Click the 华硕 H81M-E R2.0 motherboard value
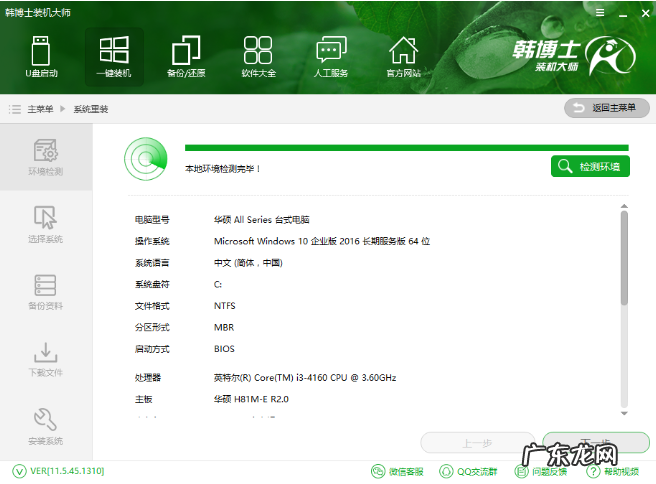This screenshot has height=484, width=656. pyautogui.click(x=251, y=399)
